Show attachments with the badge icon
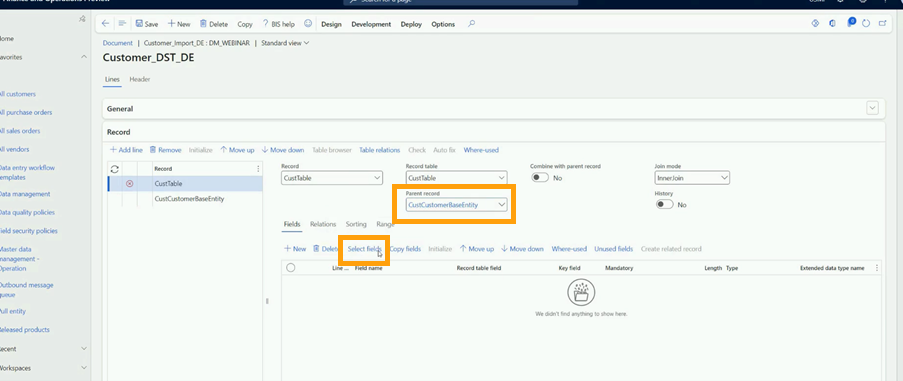 851,23
